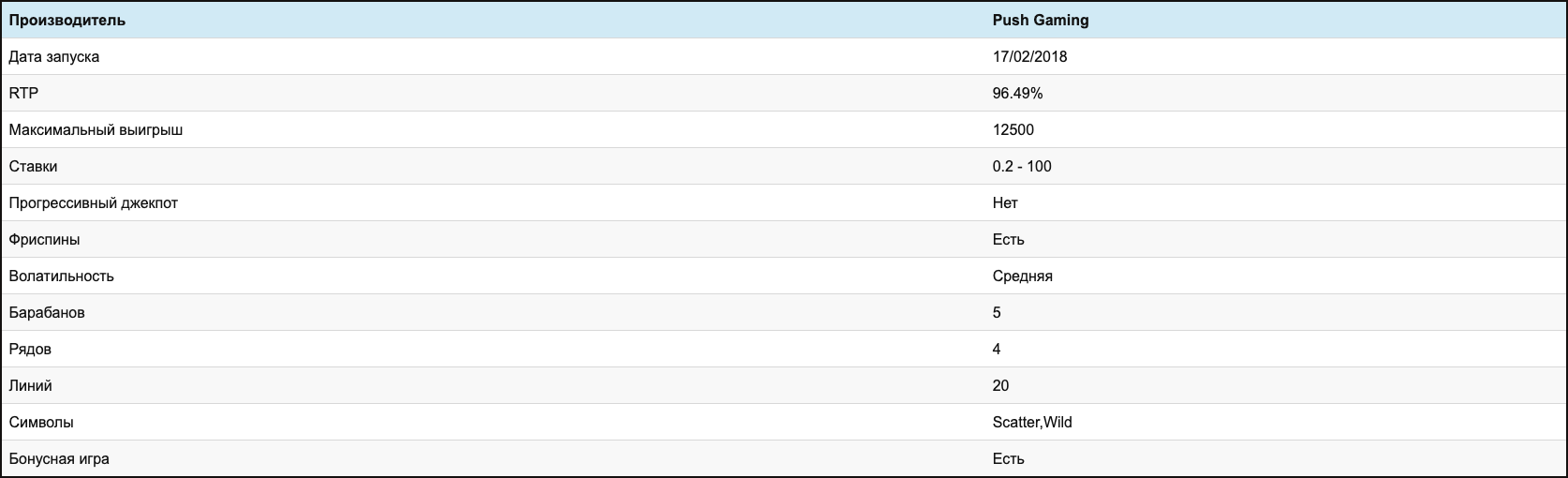The height and width of the screenshot is (478, 1568).
Task: Click the "Производитель" header cell
Action: tap(67, 20)
